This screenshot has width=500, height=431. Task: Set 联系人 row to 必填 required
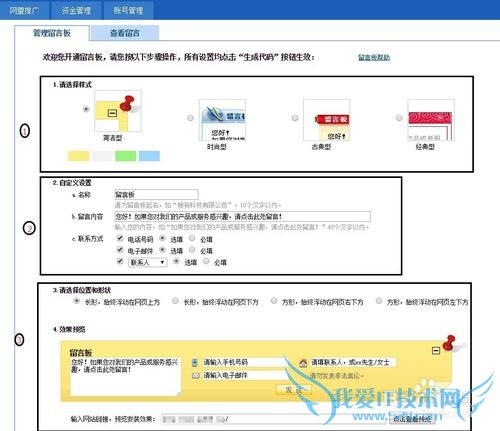pyautogui.click(x=206, y=261)
